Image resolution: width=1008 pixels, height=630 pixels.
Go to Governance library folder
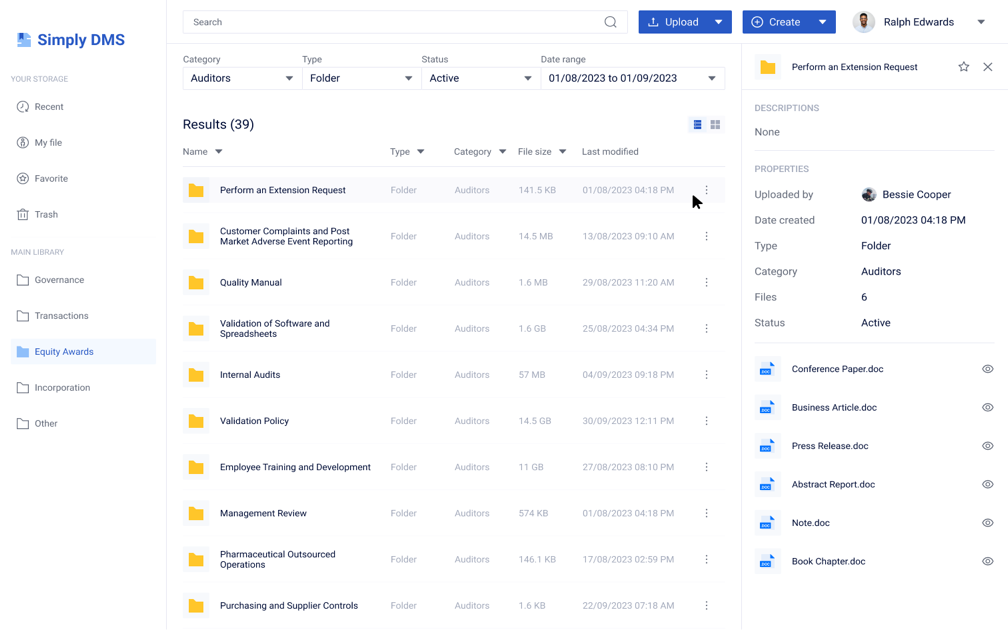[x=59, y=280]
